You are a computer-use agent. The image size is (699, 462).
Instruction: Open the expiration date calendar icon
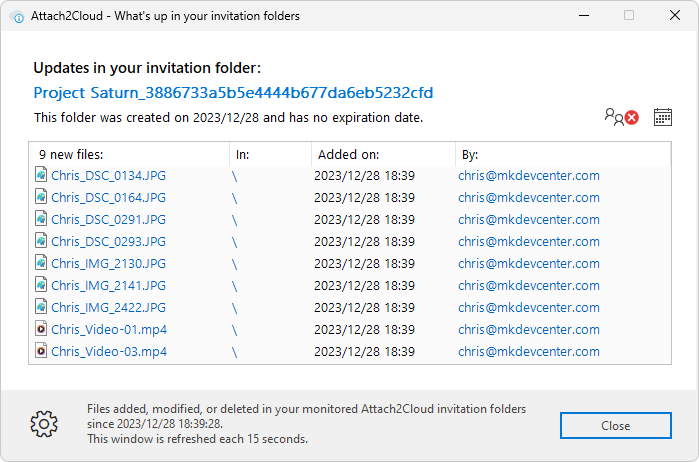(662, 117)
